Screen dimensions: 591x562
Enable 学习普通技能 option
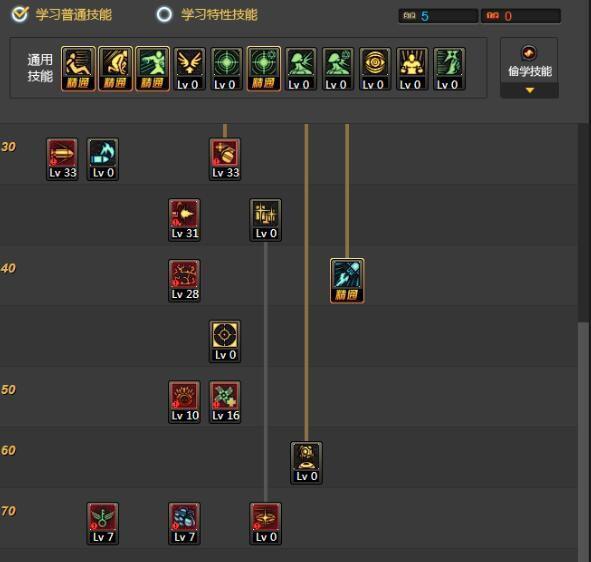[20, 15]
